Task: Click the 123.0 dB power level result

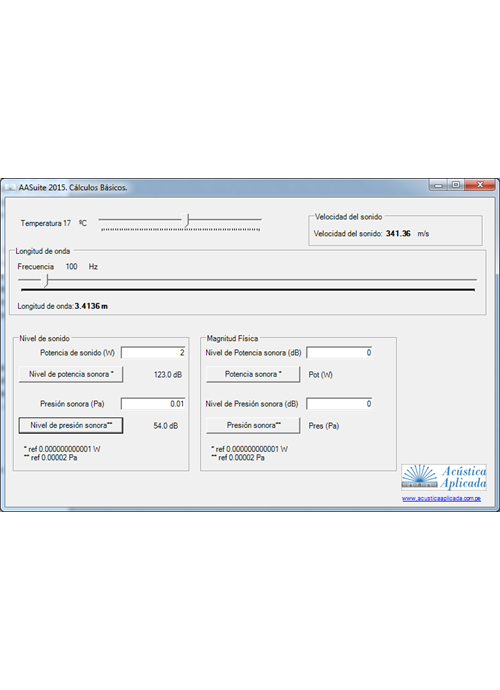Action: tap(168, 375)
